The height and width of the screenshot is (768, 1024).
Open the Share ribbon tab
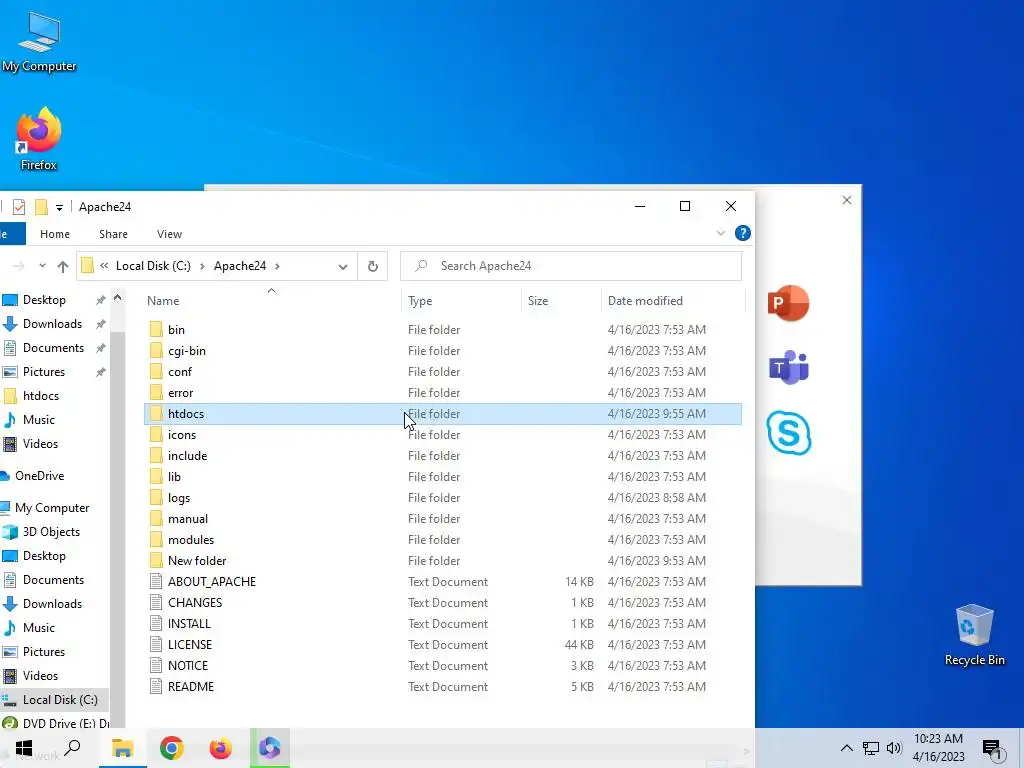114,234
